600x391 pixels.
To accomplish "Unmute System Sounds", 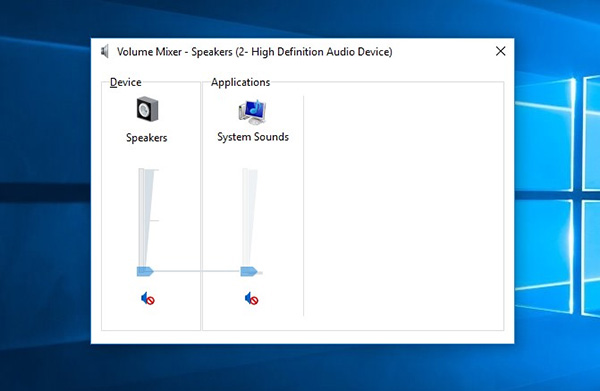I will click(251, 298).
